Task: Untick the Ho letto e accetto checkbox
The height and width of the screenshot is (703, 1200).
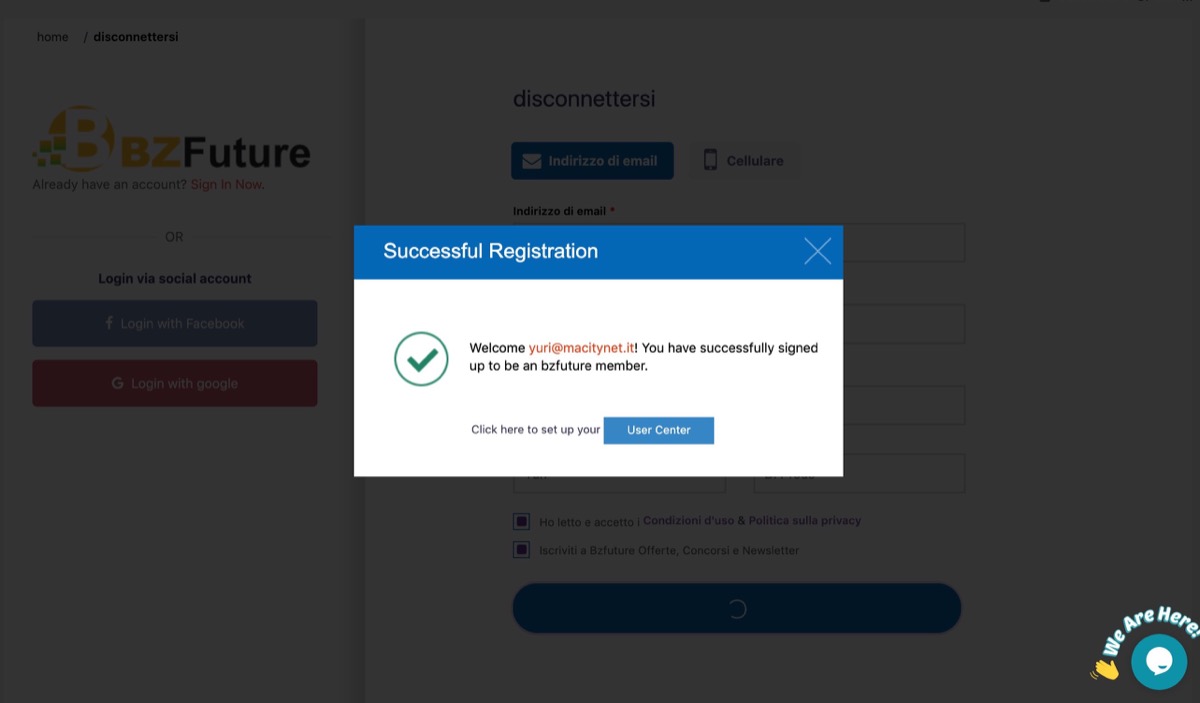Action: tap(521, 521)
